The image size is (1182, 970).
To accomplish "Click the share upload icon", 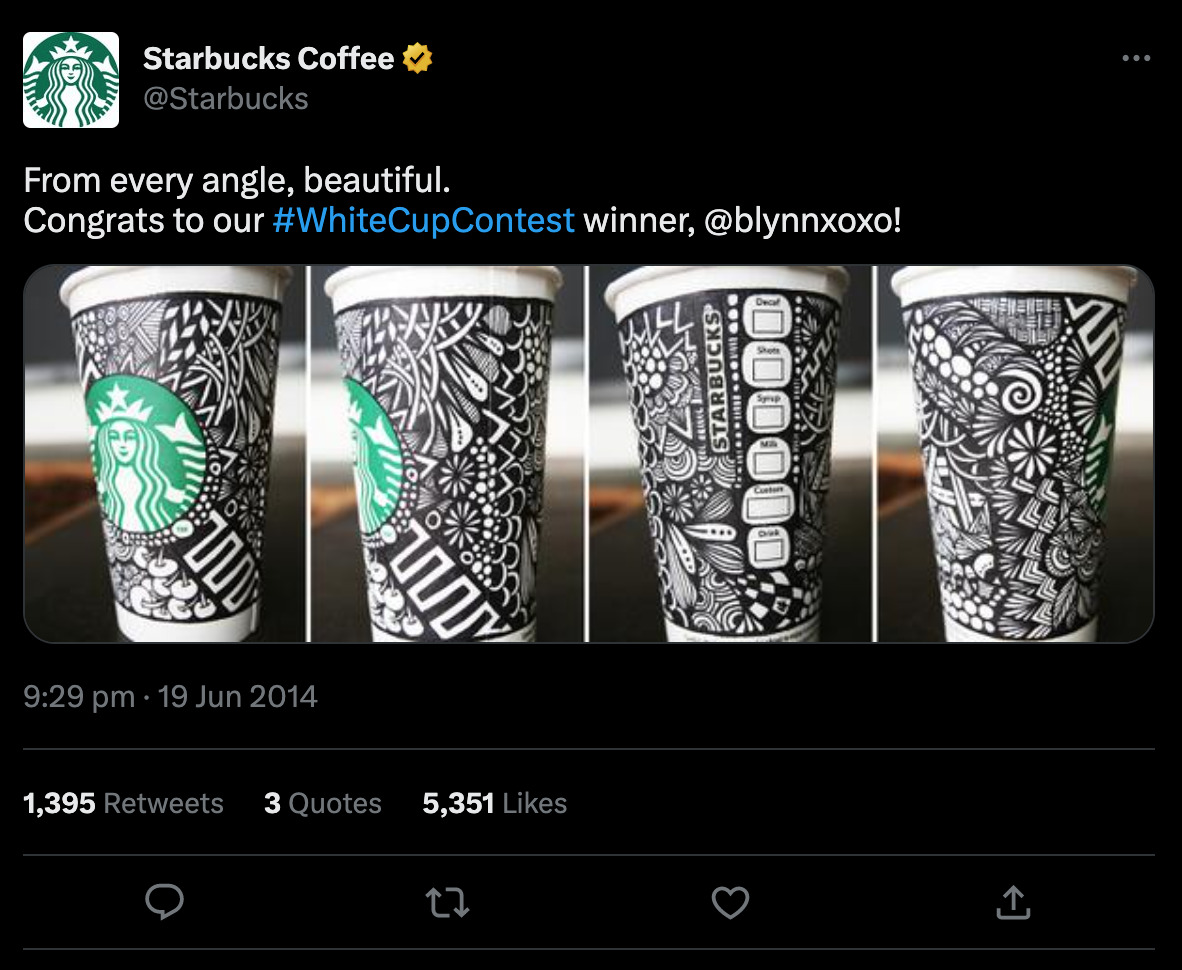I will [x=1014, y=901].
